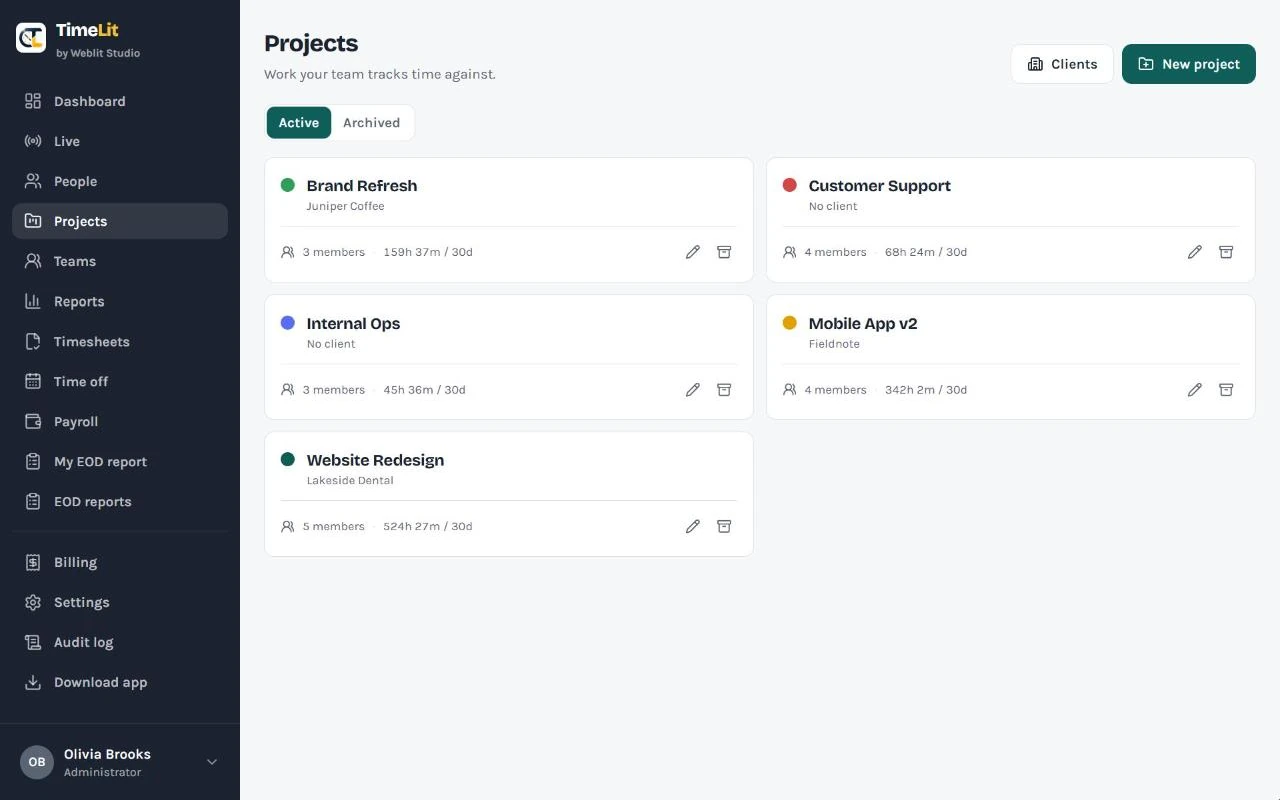Image resolution: width=1280 pixels, height=800 pixels.
Task: Create a New project
Action: point(1189,64)
